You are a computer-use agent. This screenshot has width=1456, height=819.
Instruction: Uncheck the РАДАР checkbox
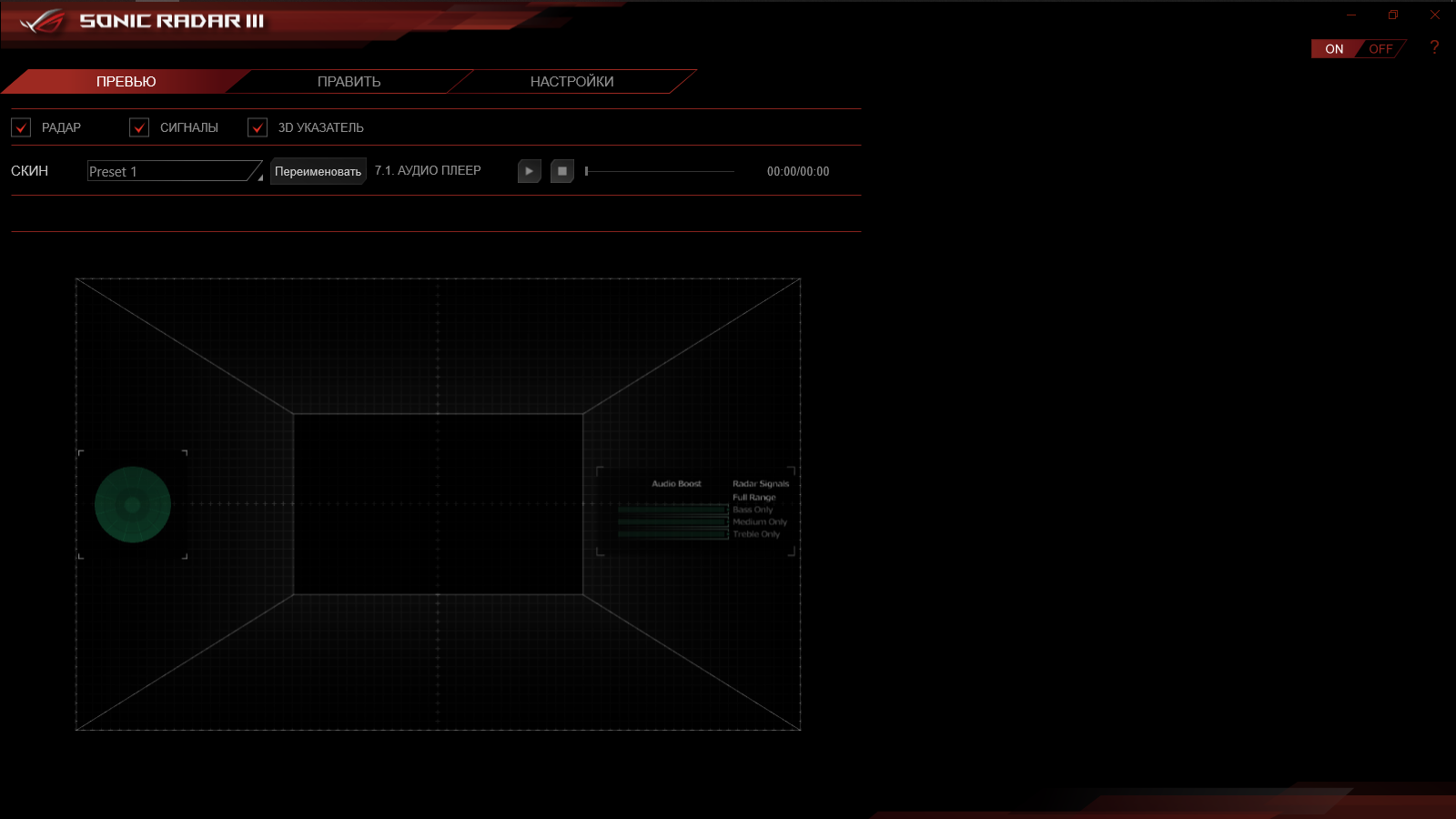[21, 127]
